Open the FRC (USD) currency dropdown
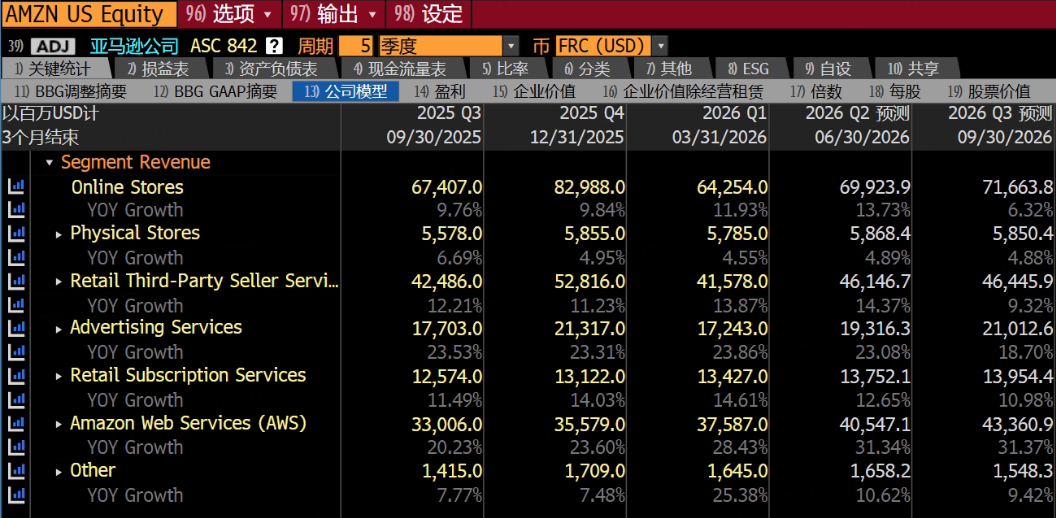 click(611, 46)
